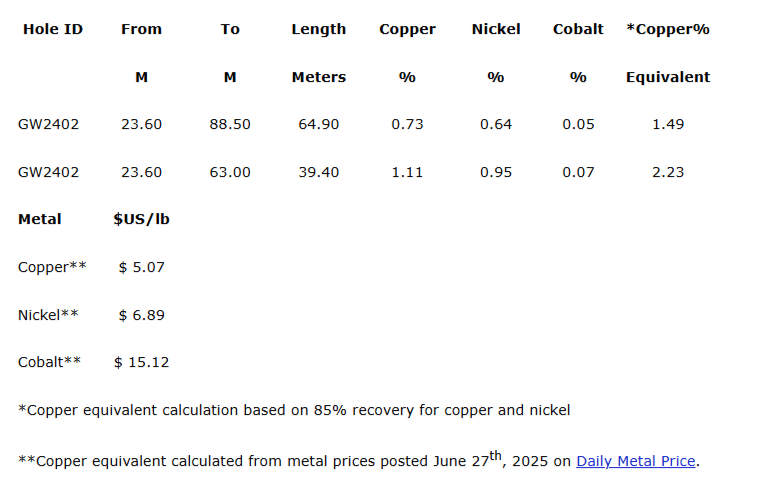Select the 64.90 length cell

click(x=318, y=124)
